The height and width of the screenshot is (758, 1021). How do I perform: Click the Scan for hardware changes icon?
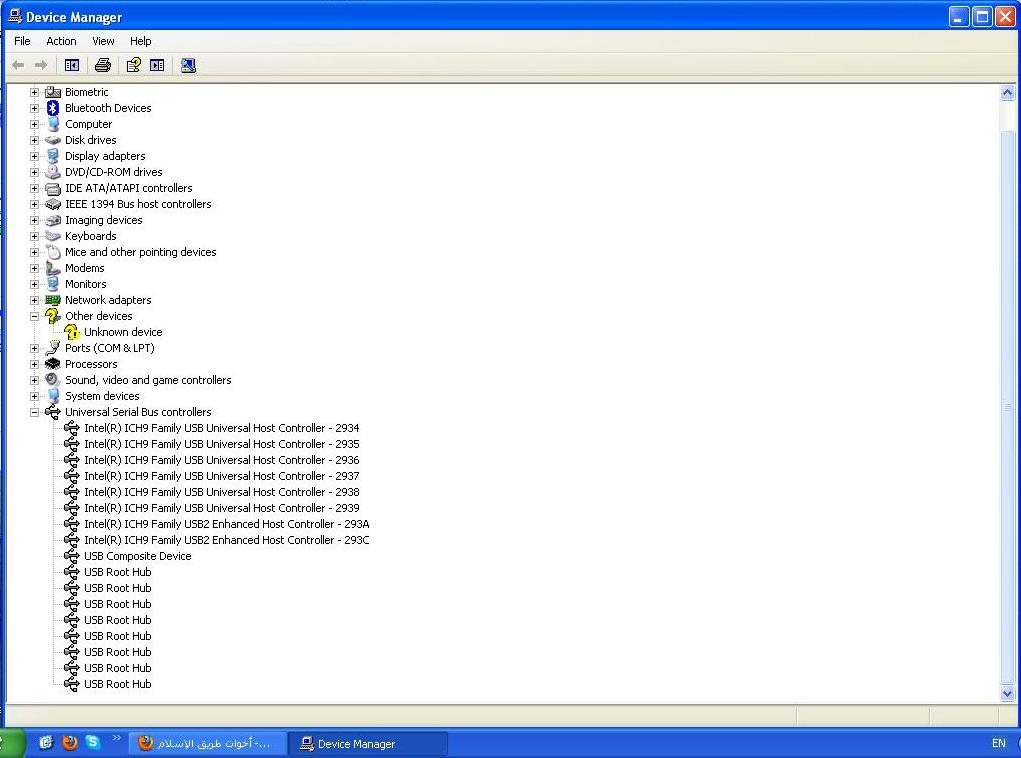click(188, 65)
